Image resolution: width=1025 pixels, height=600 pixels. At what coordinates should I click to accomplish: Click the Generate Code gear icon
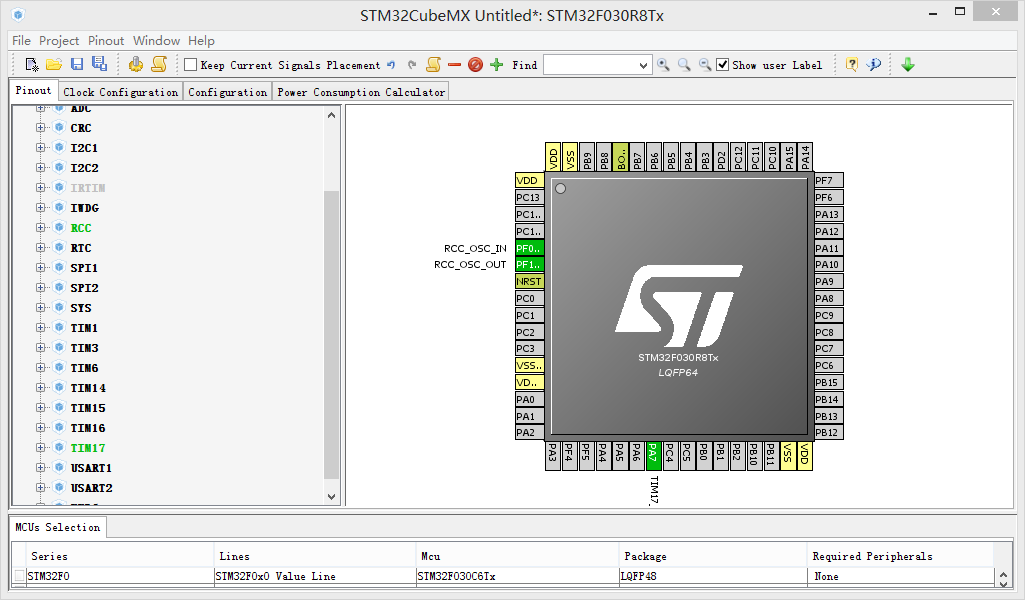(x=136, y=64)
